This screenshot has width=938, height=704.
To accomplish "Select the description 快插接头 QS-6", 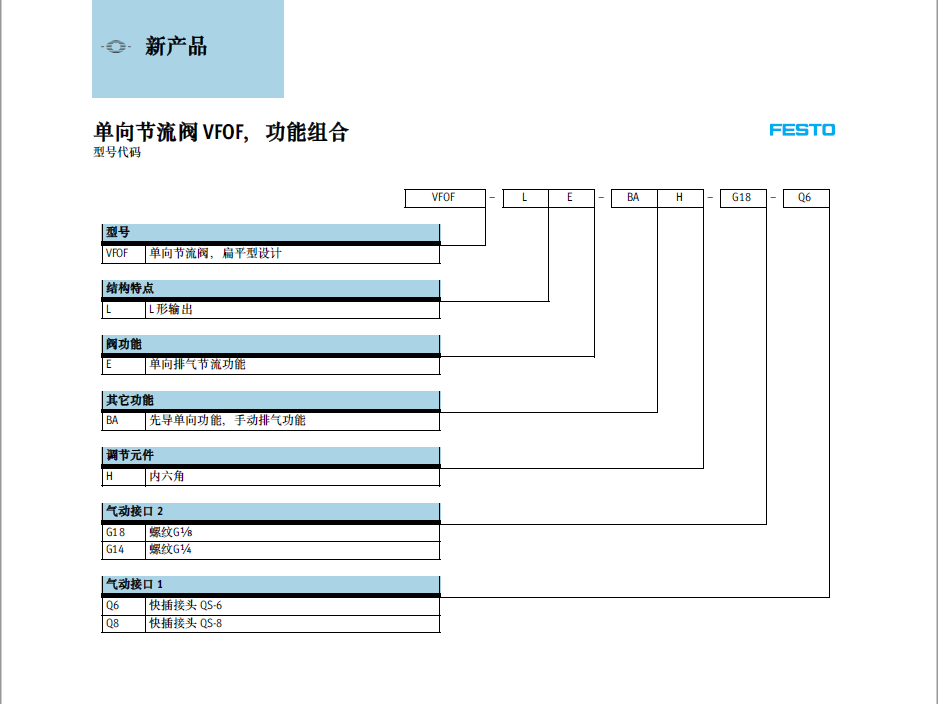I will pos(185,605).
